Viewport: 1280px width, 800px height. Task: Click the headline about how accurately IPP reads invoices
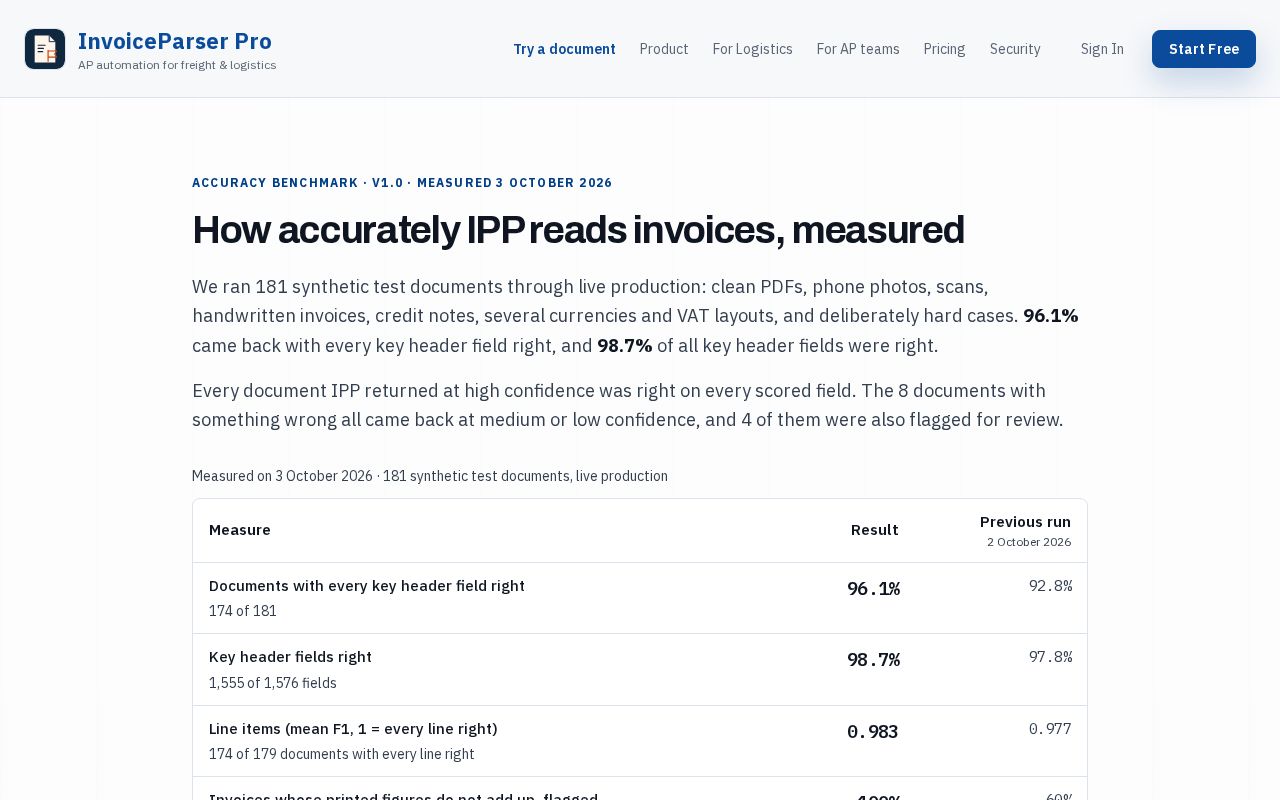(578, 230)
